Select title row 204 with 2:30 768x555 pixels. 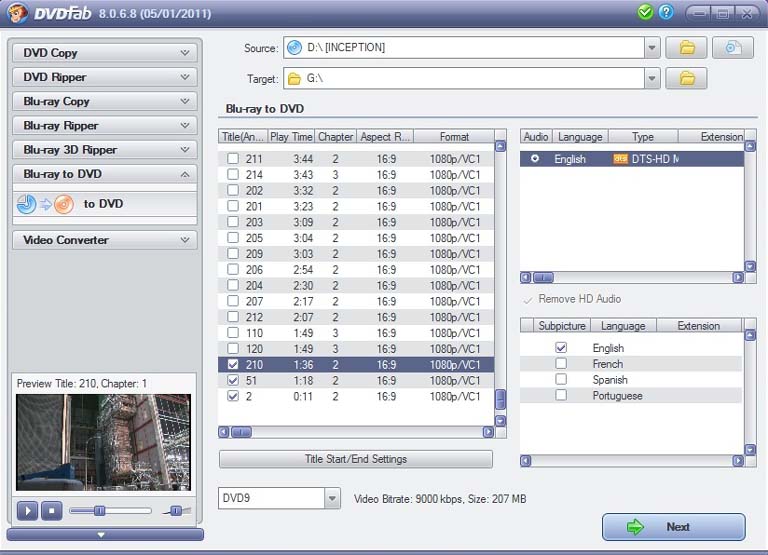pos(356,286)
